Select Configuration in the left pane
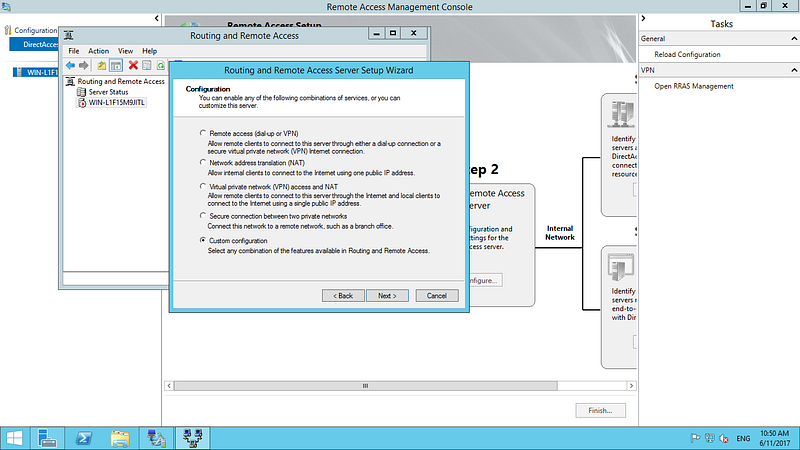The height and width of the screenshot is (450, 800). [36, 30]
